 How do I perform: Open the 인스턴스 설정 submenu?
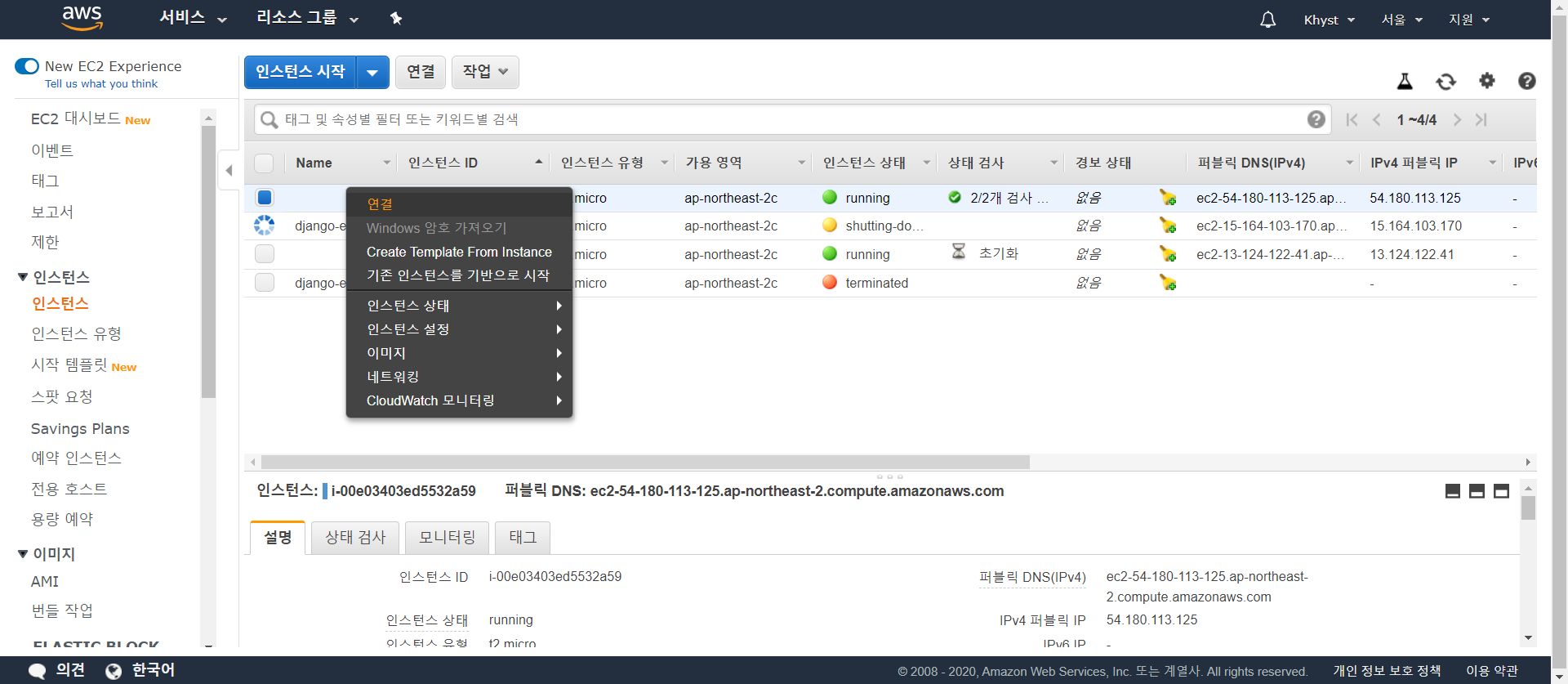click(x=459, y=329)
